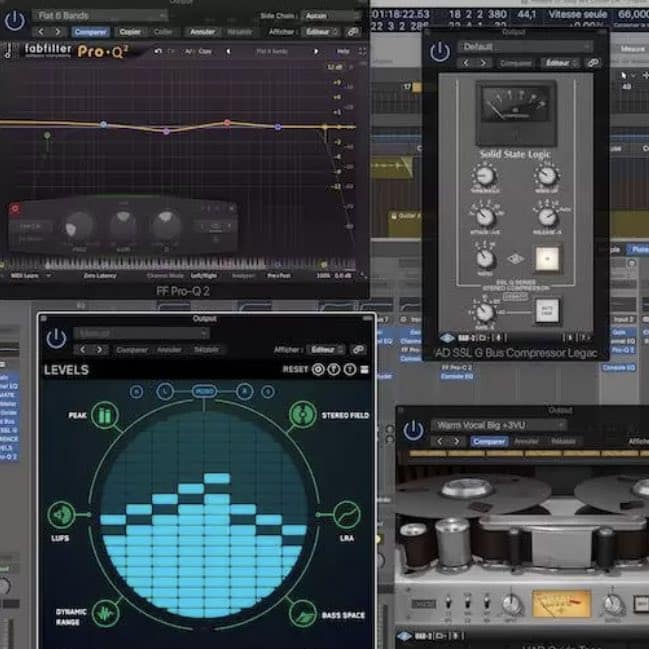The width and height of the screenshot is (649, 649).
Task: Open the PEAK meter section
Action: point(105,415)
